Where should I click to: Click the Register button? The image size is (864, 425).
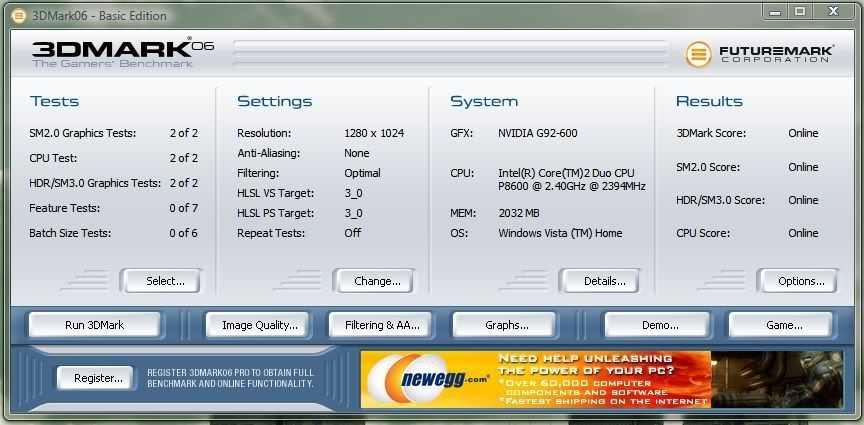(x=95, y=378)
